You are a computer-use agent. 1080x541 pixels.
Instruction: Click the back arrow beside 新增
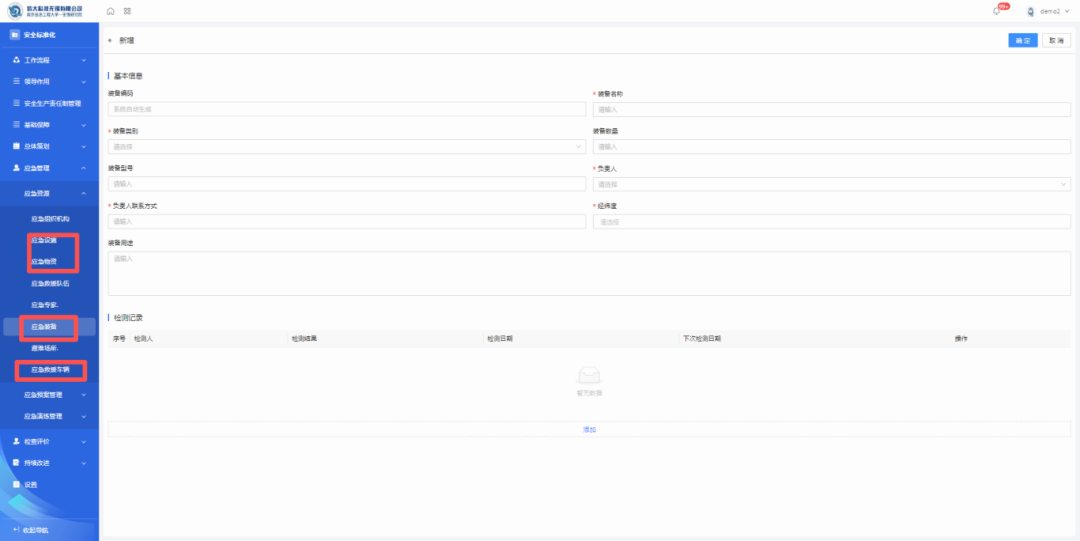(x=110, y=41)
